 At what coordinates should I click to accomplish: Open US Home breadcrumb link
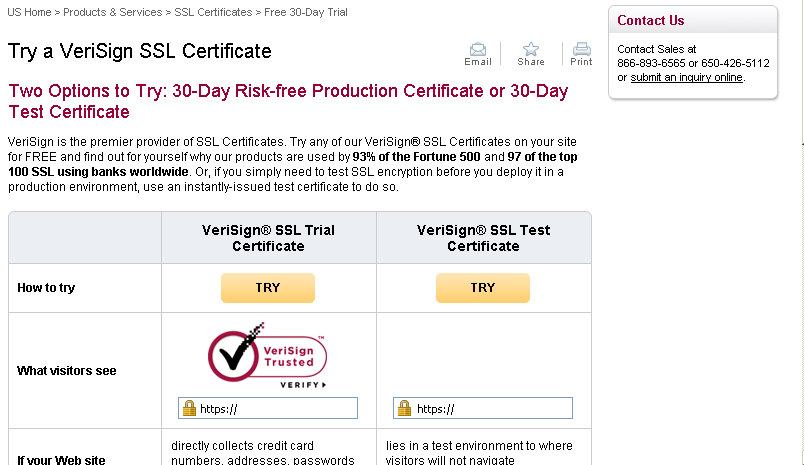[31, 12]
